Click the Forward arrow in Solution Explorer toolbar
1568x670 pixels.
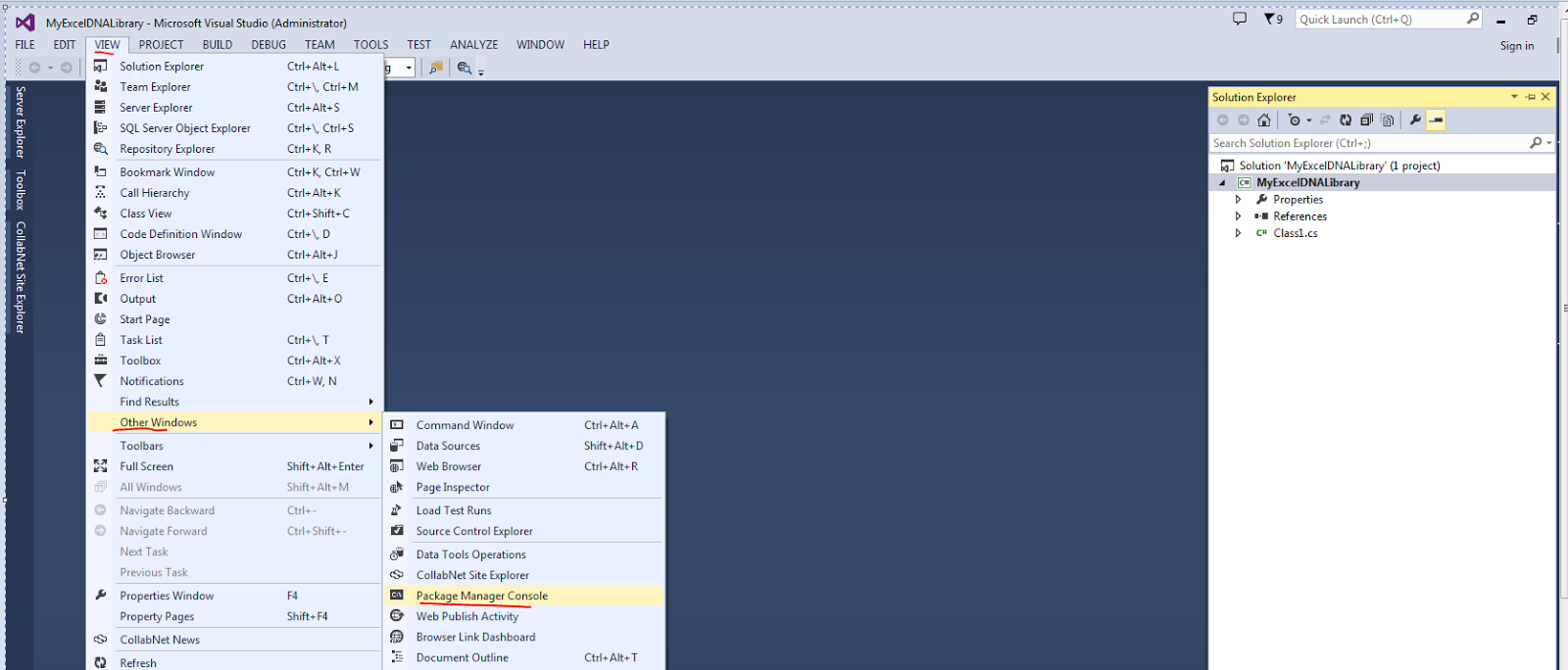tap(1244, 120)
